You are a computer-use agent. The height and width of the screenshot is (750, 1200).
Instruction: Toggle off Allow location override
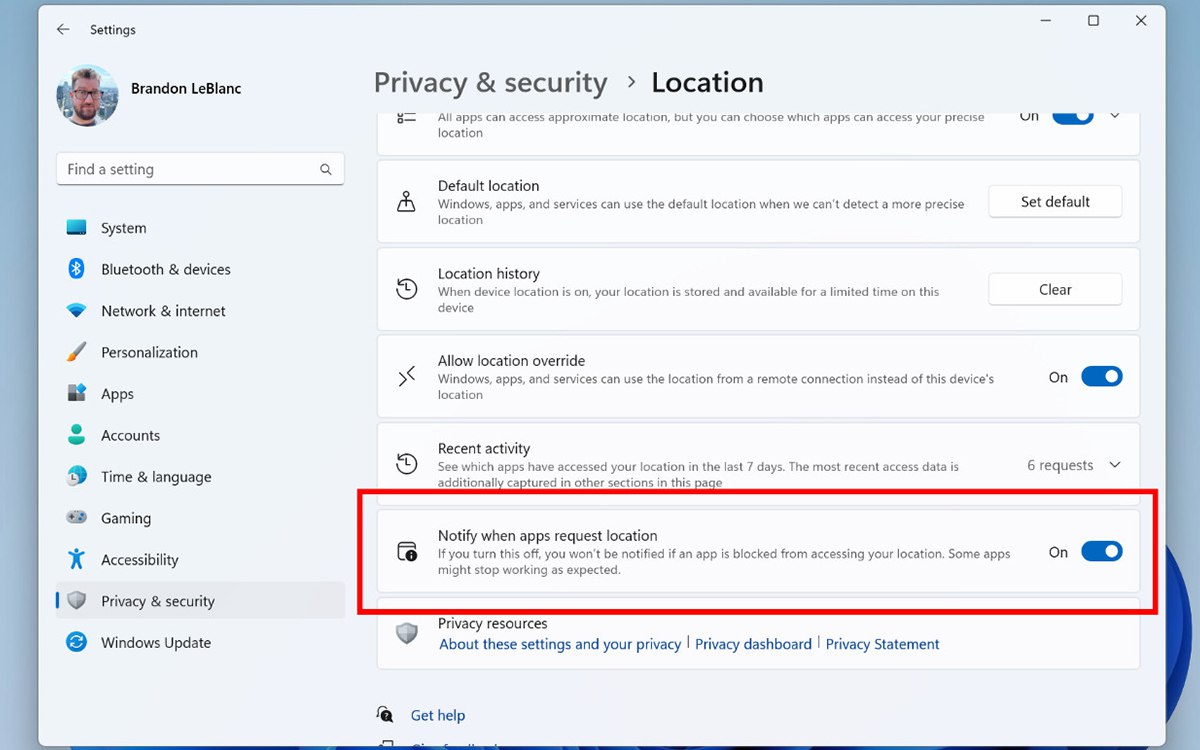[1102, 376]
